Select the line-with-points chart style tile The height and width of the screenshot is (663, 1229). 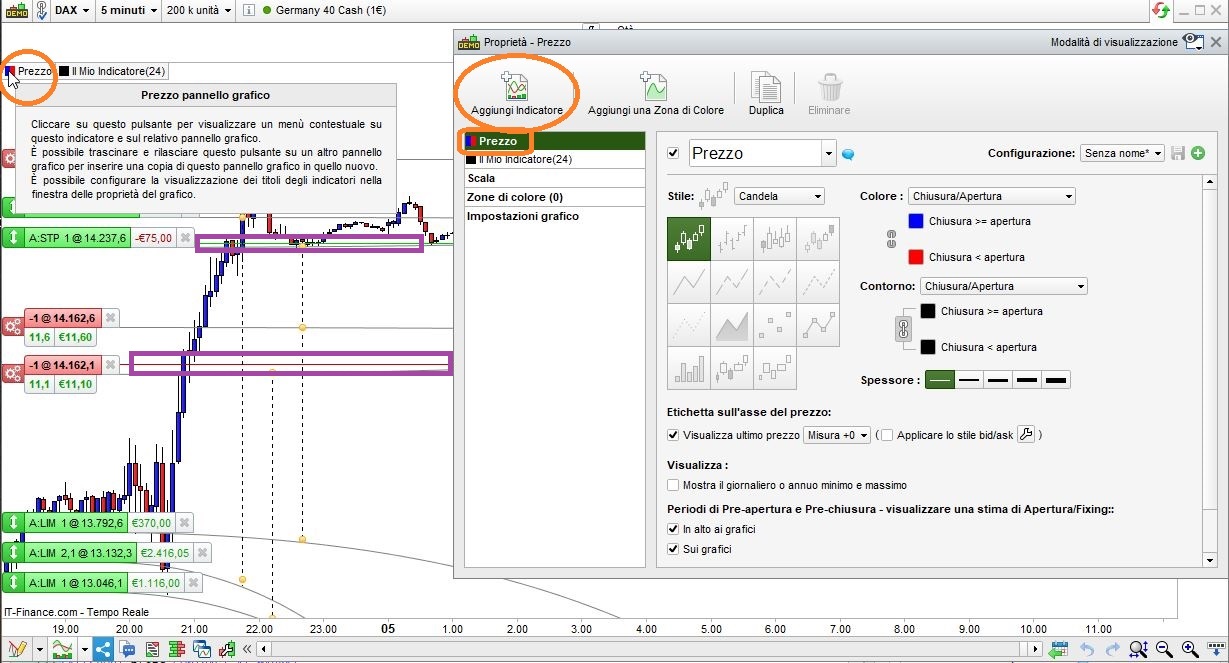coord(818,326)
